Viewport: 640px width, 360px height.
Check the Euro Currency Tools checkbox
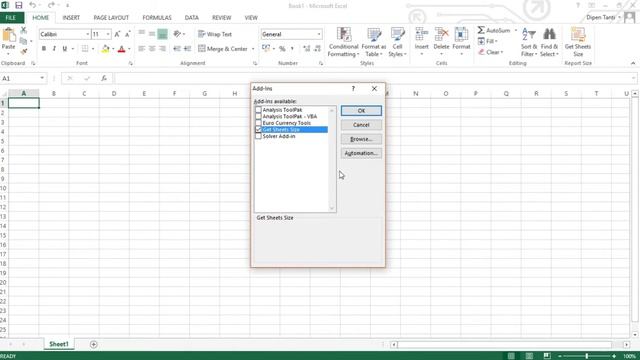[x=258, y=123]
